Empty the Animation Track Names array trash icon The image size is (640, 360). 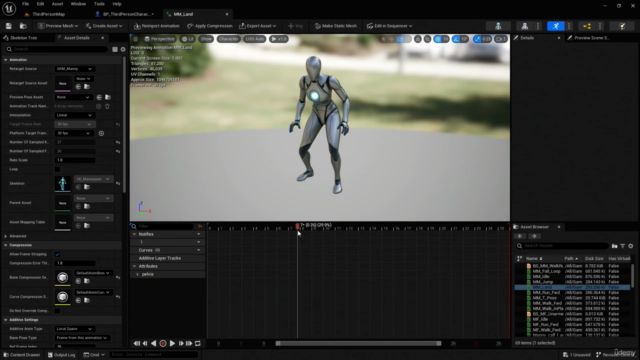pyautogui.click(x=107, y=106)
